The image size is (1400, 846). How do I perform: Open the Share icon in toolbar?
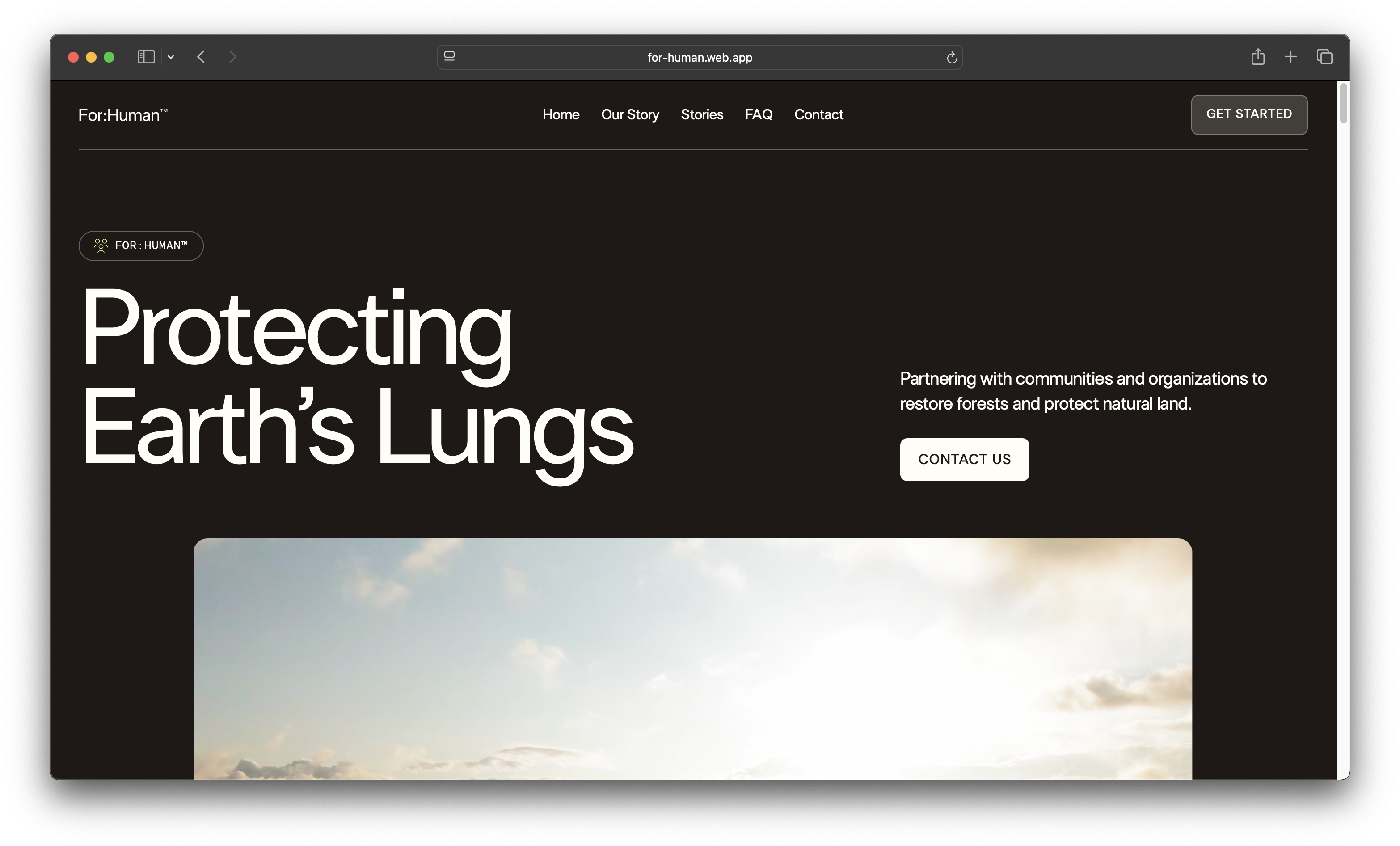click(x=1258, y=56)
